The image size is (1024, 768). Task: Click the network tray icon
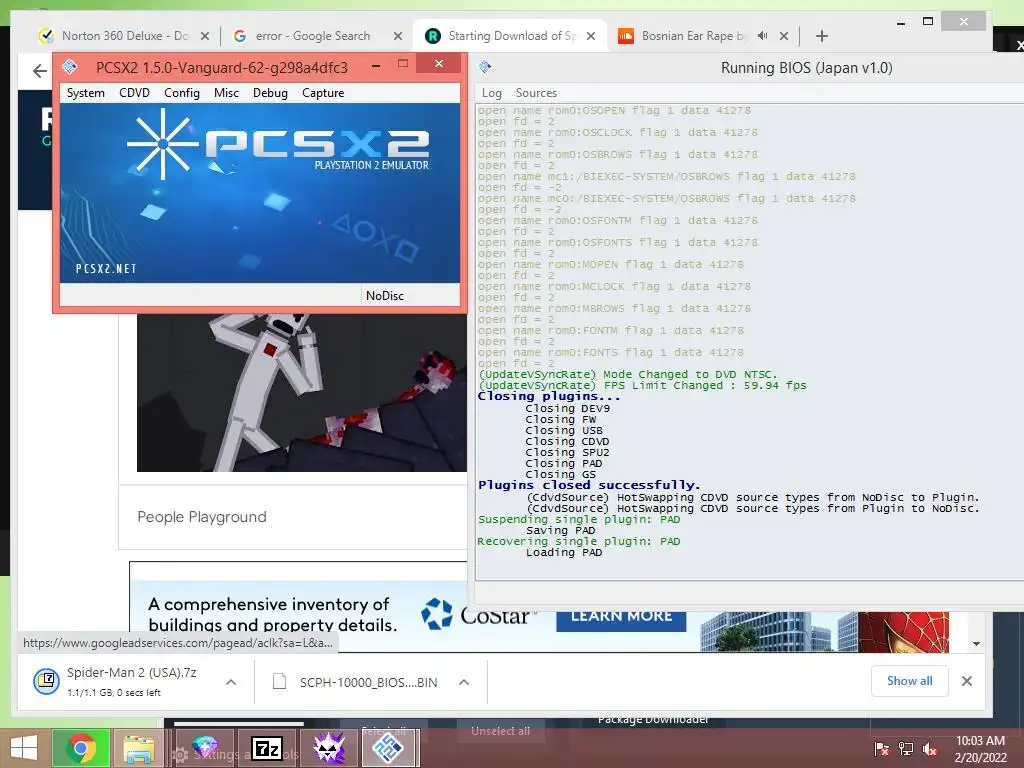pyautogui.click(x=905, y=748)
